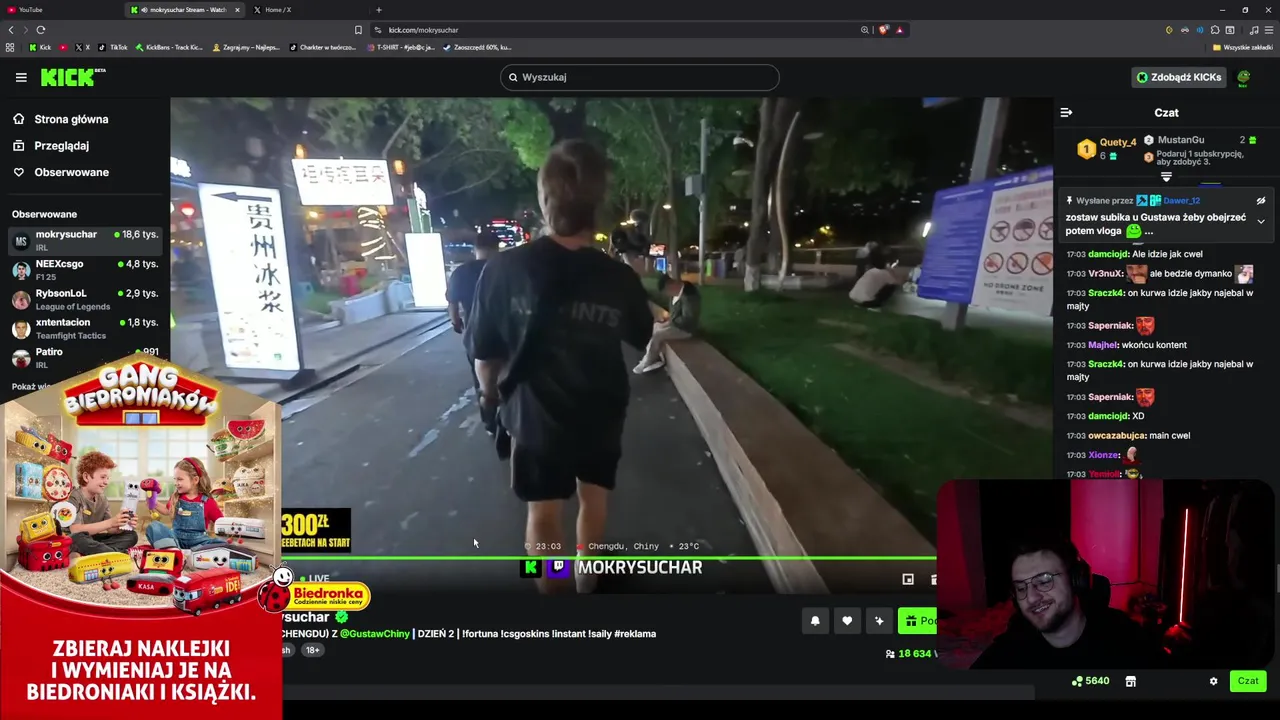This screenshot has width=1280, height=720.
Task: Click the 5640 KICKs balance
Action: [1090, 681]
